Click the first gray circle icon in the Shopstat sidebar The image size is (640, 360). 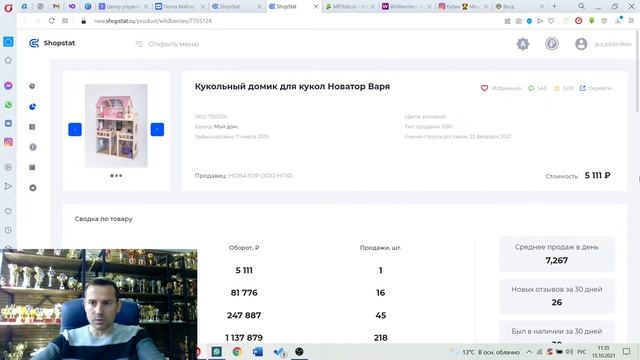click(x=32, y=86)
